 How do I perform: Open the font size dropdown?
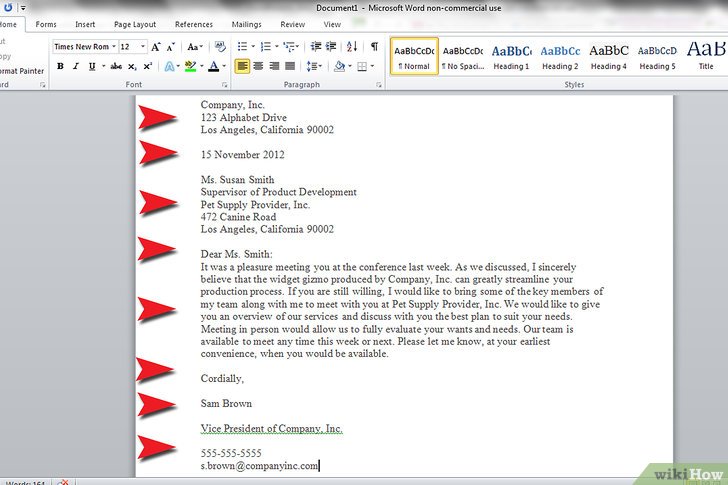pyautogui.click(x=143, y=46)
